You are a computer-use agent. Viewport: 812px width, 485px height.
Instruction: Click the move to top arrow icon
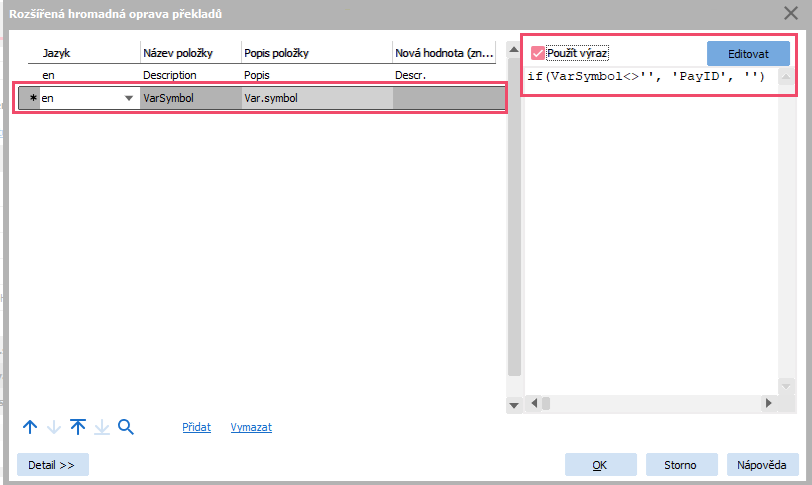pyautogui.click(x=78, y=427)
